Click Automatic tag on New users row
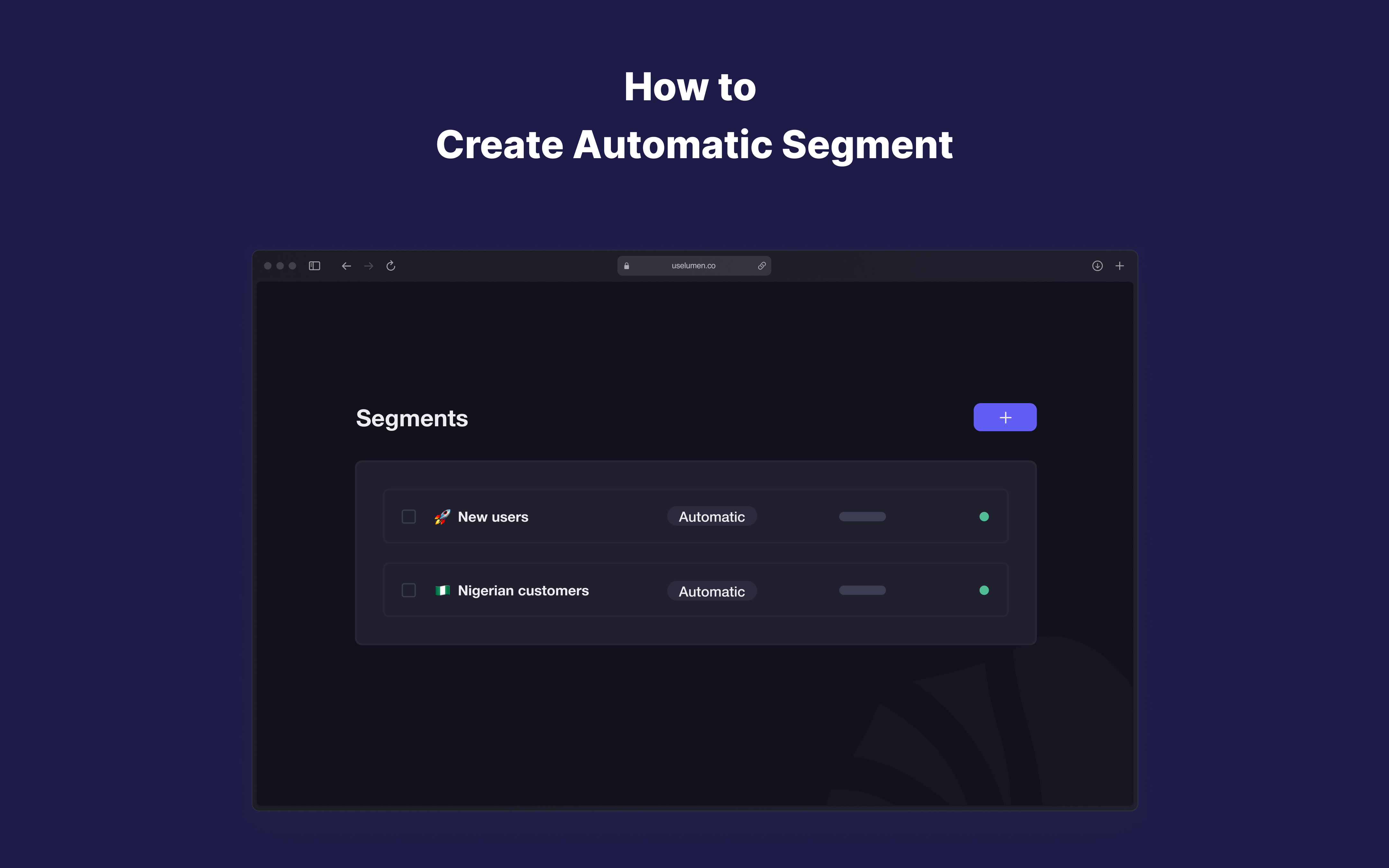This screenshot has height=868, width=1389. coord(712,517)
